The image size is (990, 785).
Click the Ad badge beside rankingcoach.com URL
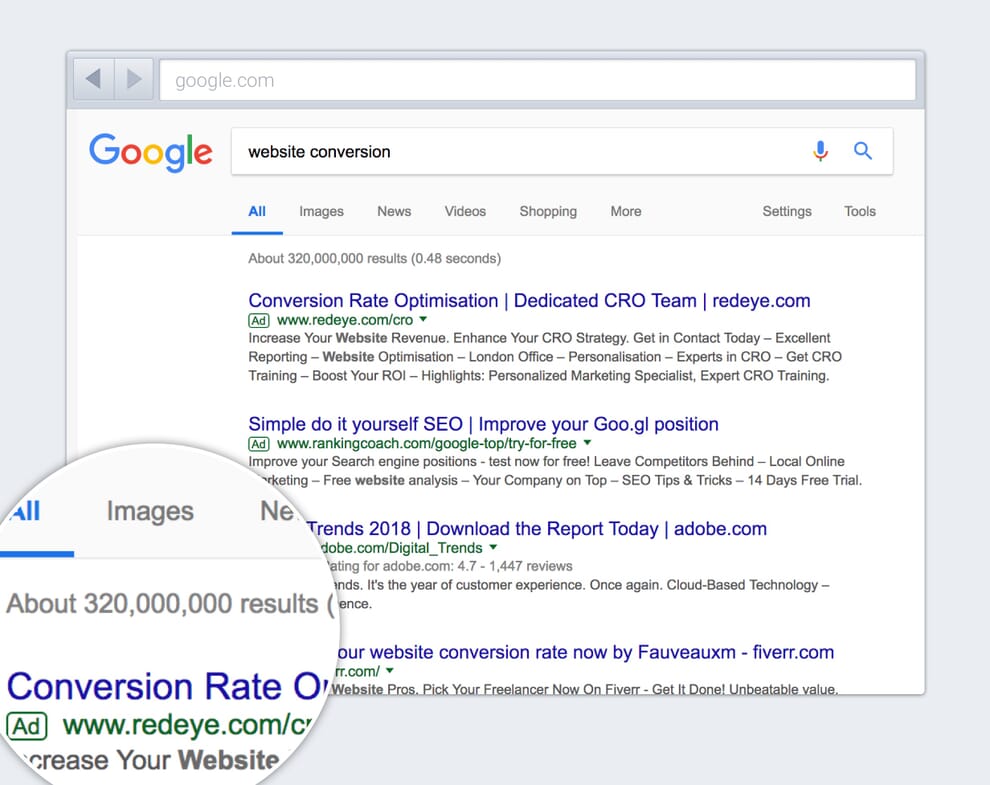point(259,444)
